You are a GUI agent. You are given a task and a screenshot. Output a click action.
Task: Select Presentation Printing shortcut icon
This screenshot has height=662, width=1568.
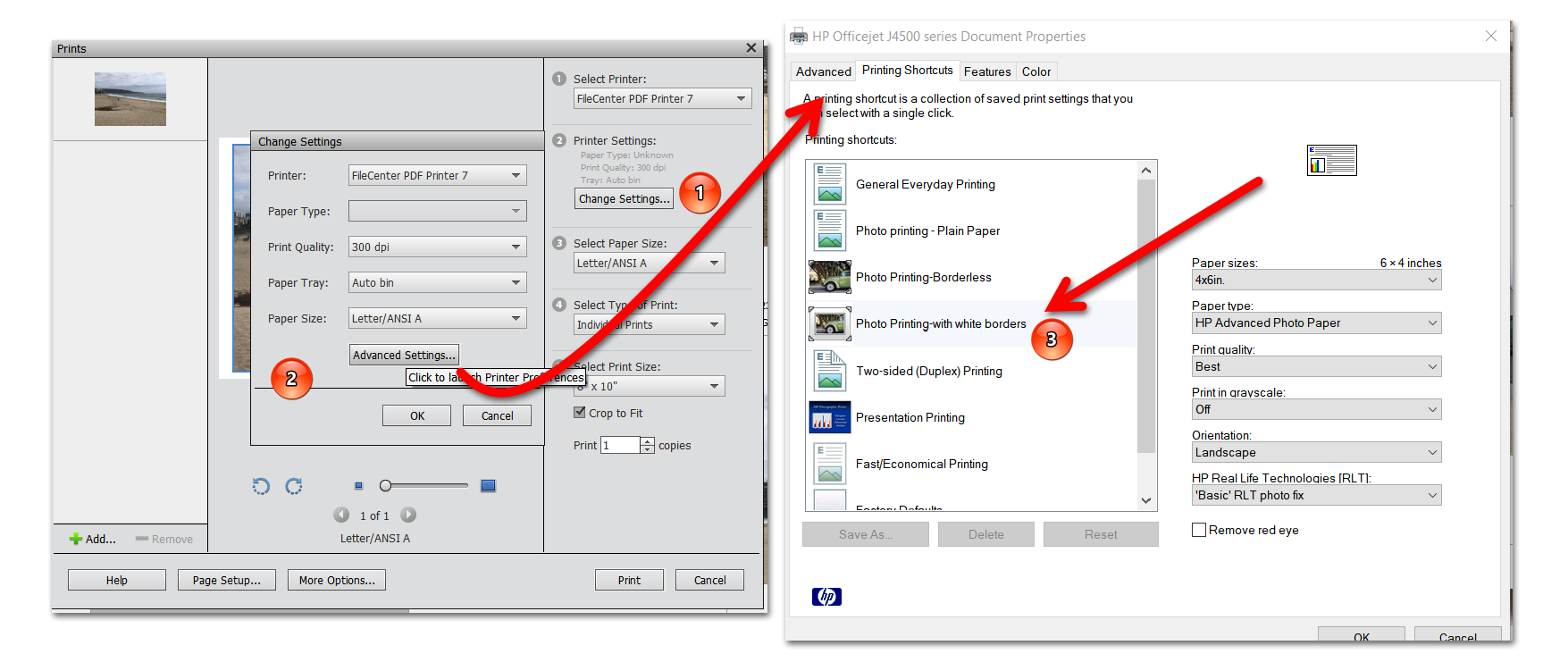830,417
